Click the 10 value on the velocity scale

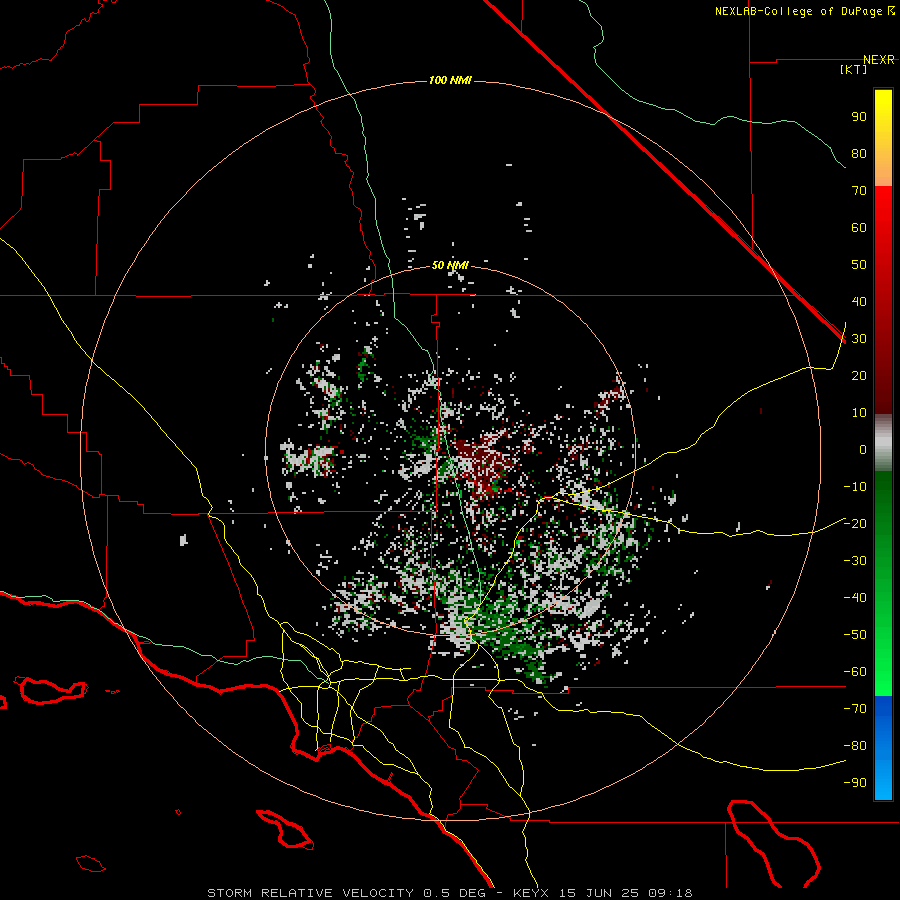coord(859,413)
